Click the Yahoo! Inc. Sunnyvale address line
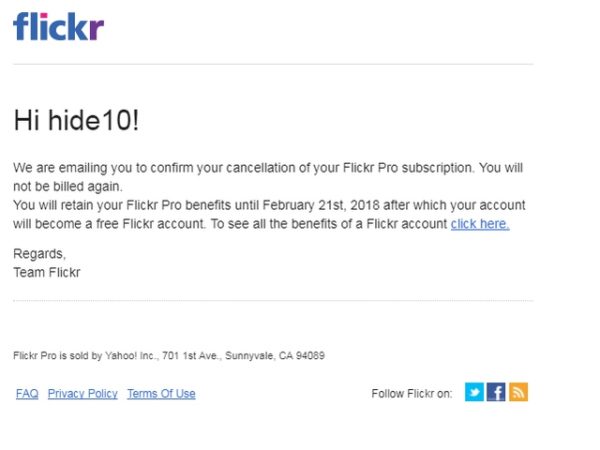This screenshot has height=450, width=600. [x=169, y=355]
